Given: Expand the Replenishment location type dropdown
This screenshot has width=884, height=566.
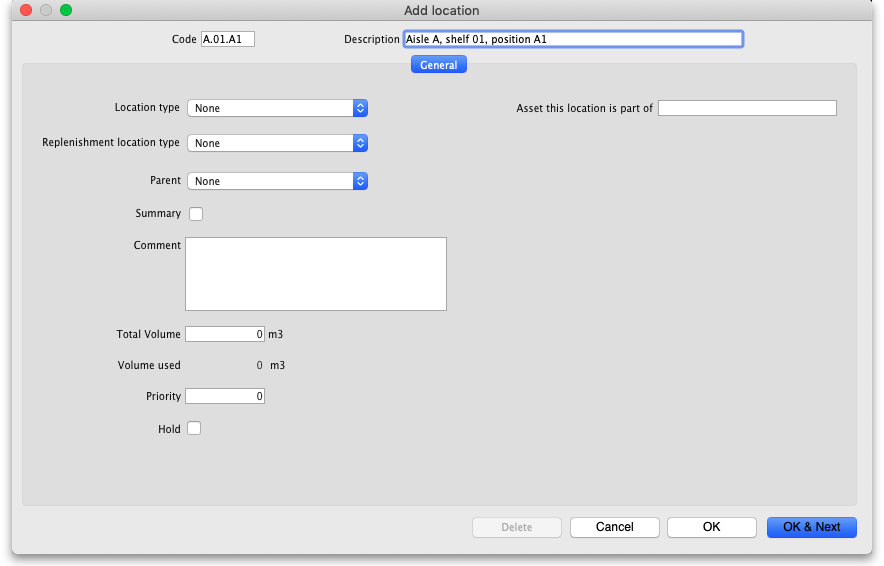Looking at the screenshot, I should [x=277, y=143].
